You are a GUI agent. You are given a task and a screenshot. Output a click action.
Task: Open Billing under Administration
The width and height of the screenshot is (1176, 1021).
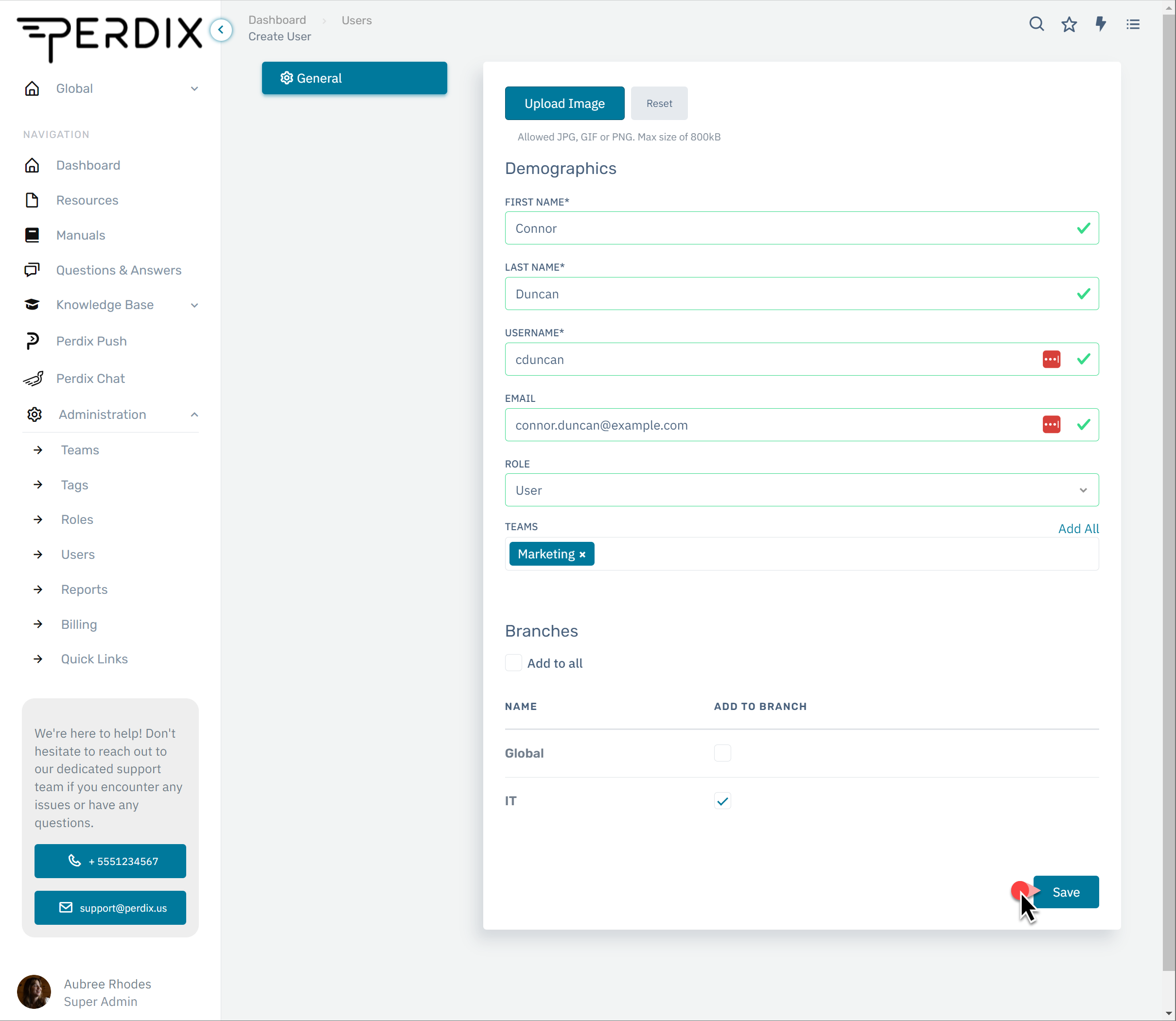click(79, 624)
